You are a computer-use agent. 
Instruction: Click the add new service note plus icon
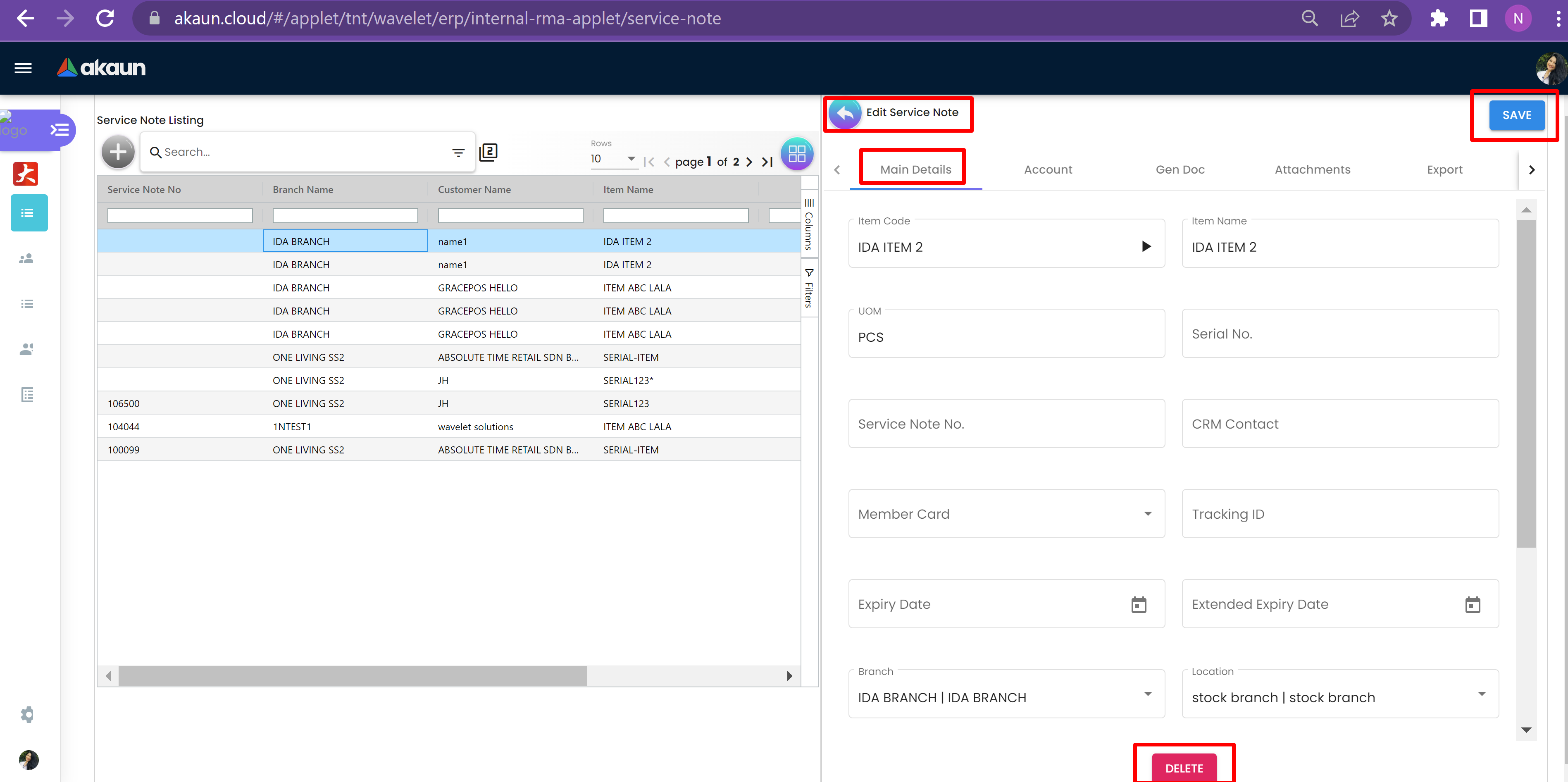[x=118, y=152]
